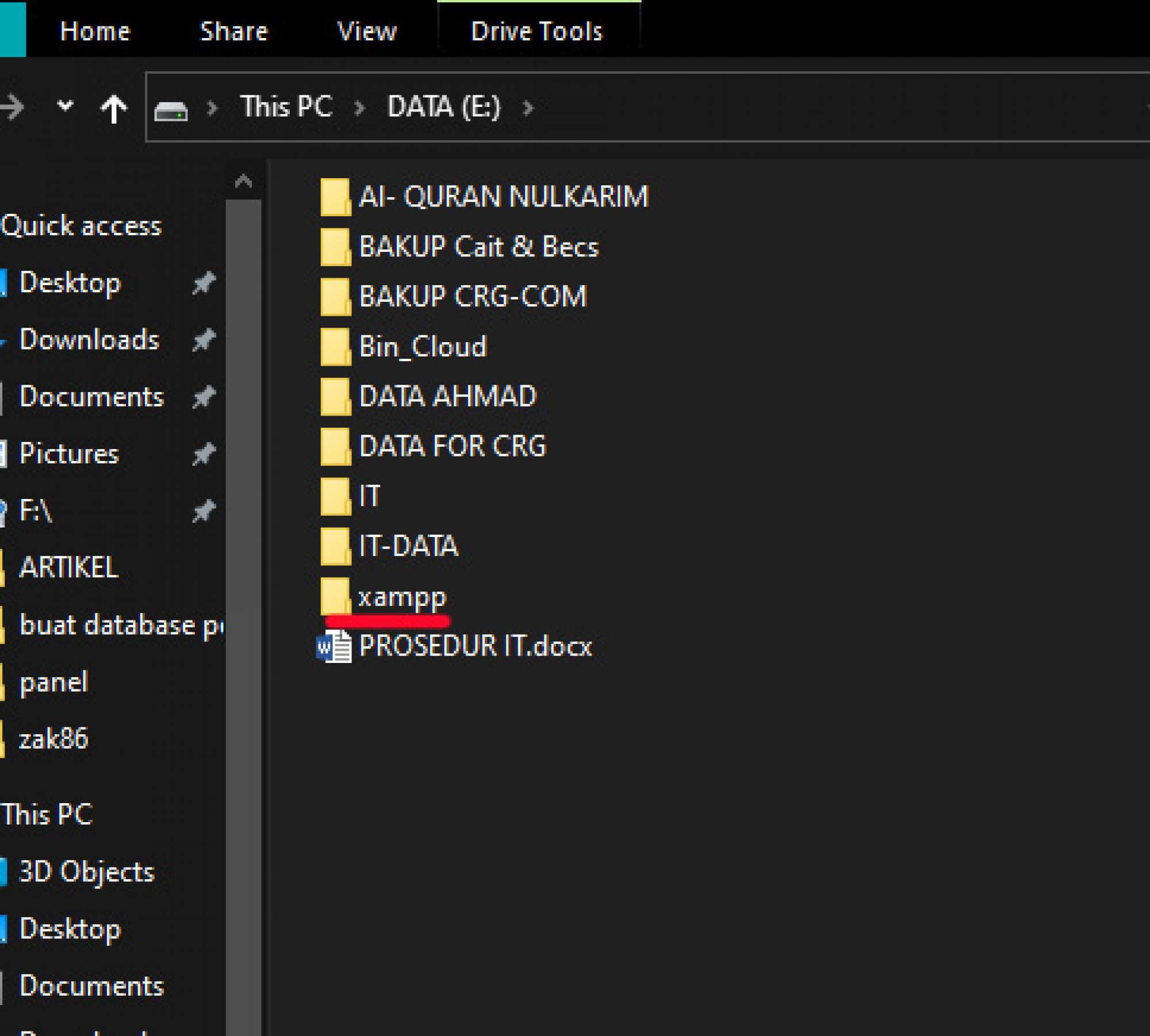Open the View ribbon tab
The image size is (1150, 1036).
pyautogui.click(x=367, y=31)
